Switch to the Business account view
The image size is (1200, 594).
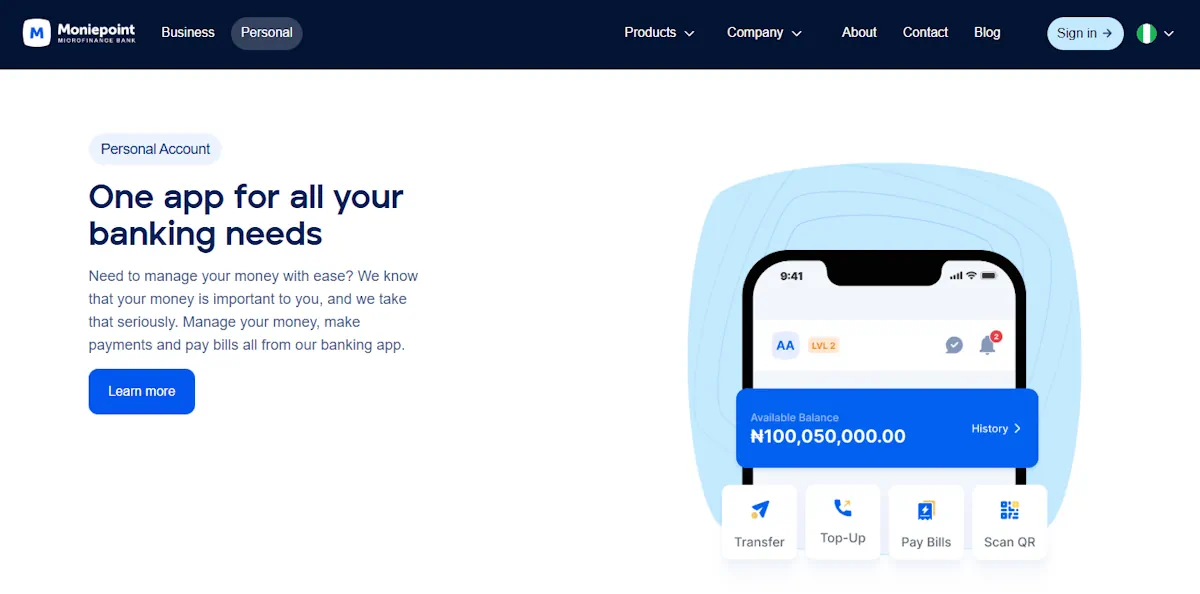coord(188,32)
